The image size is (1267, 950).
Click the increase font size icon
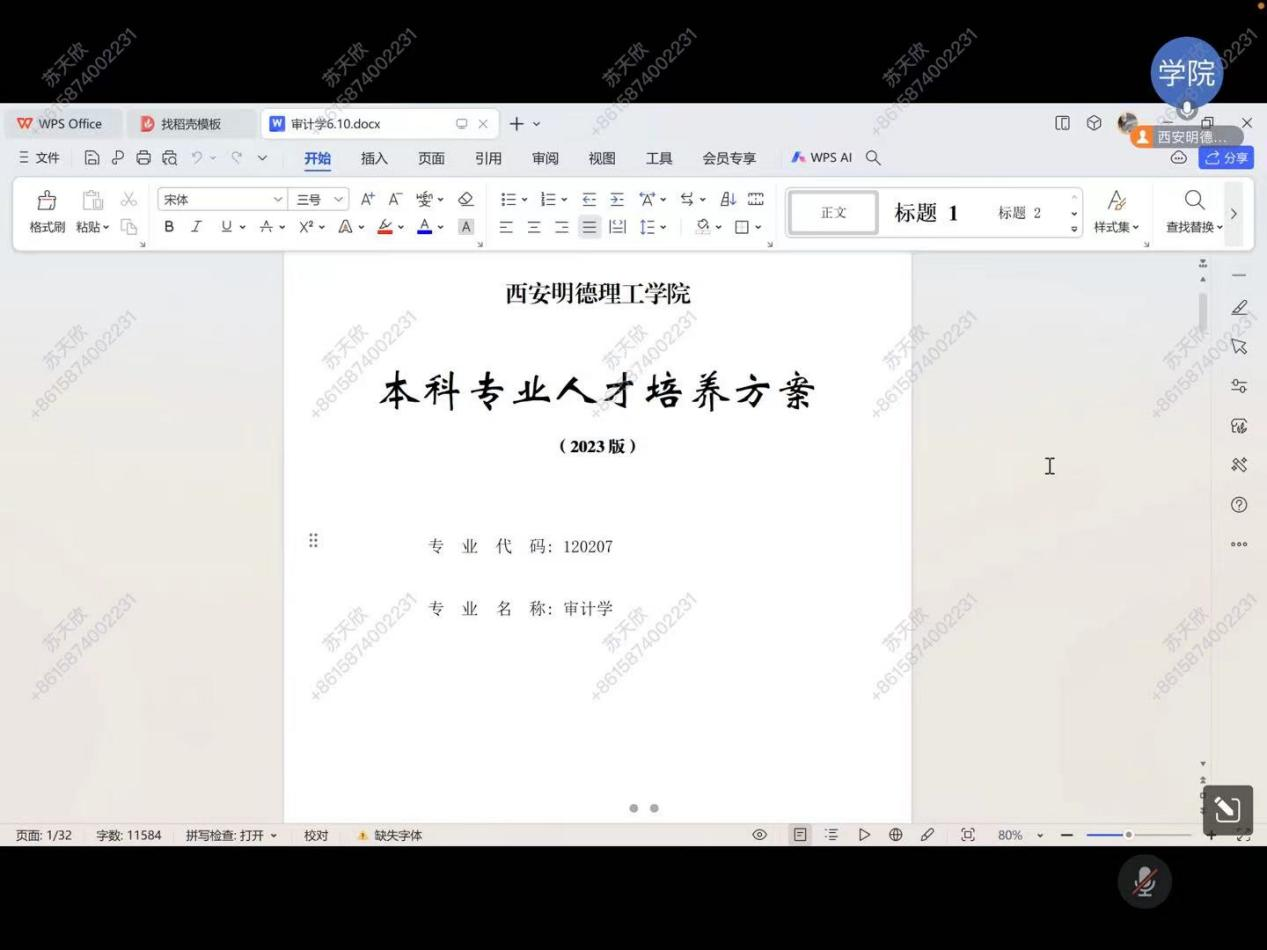point(368,199)
